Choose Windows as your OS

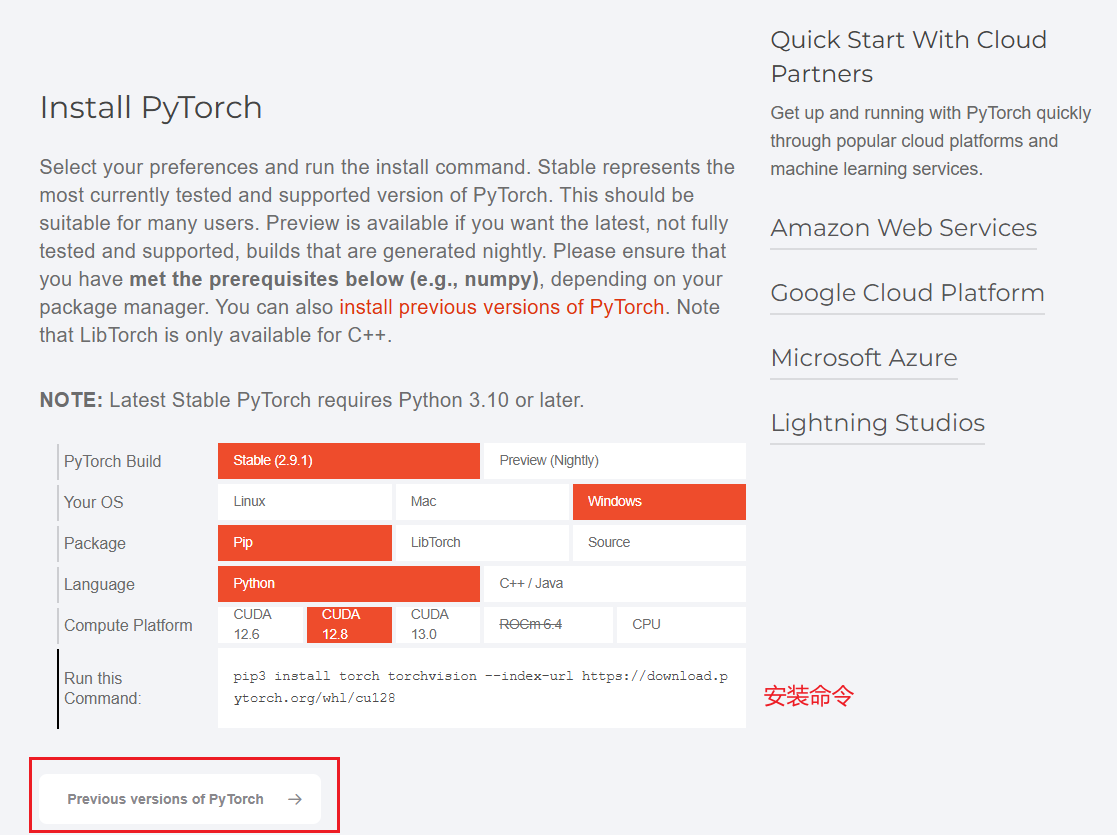point(659,502)
